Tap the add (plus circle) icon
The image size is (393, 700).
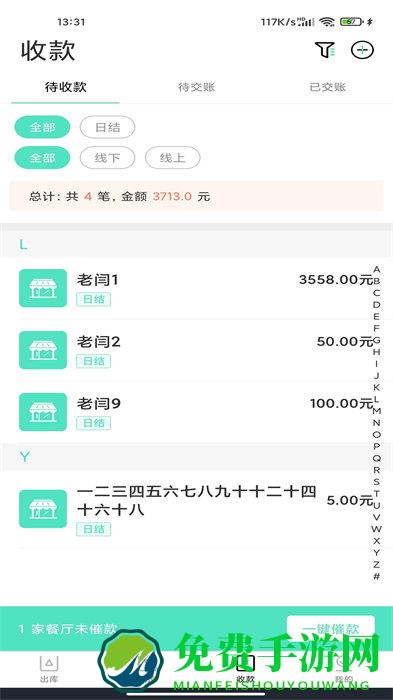[362, 50]
